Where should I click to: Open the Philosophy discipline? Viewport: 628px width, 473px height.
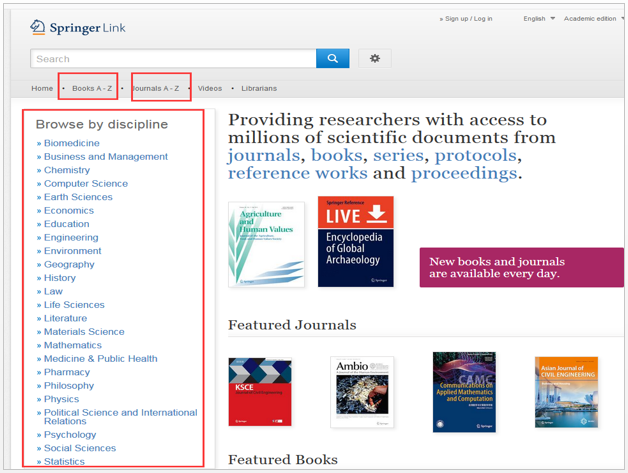[69, 386]
